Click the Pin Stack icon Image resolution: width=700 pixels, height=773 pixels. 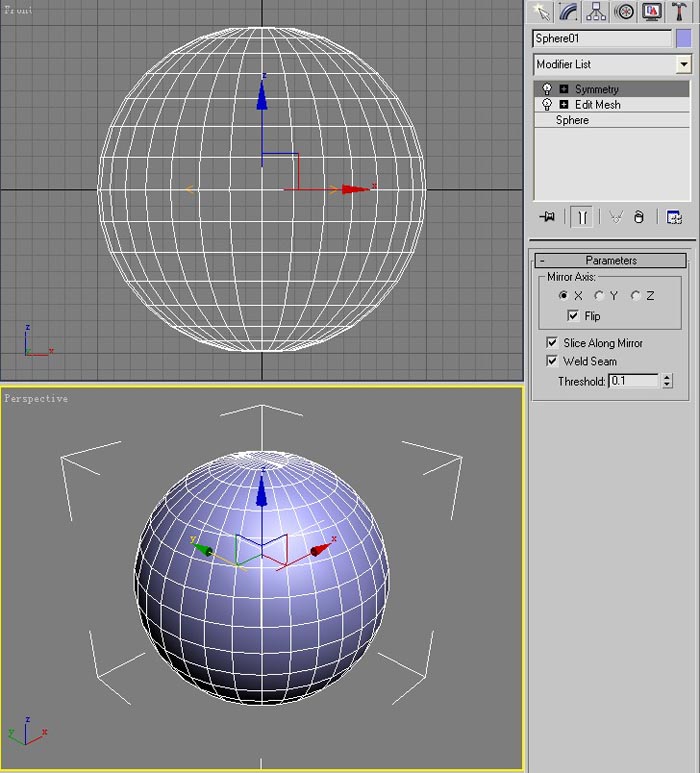(x=546, y=216)
